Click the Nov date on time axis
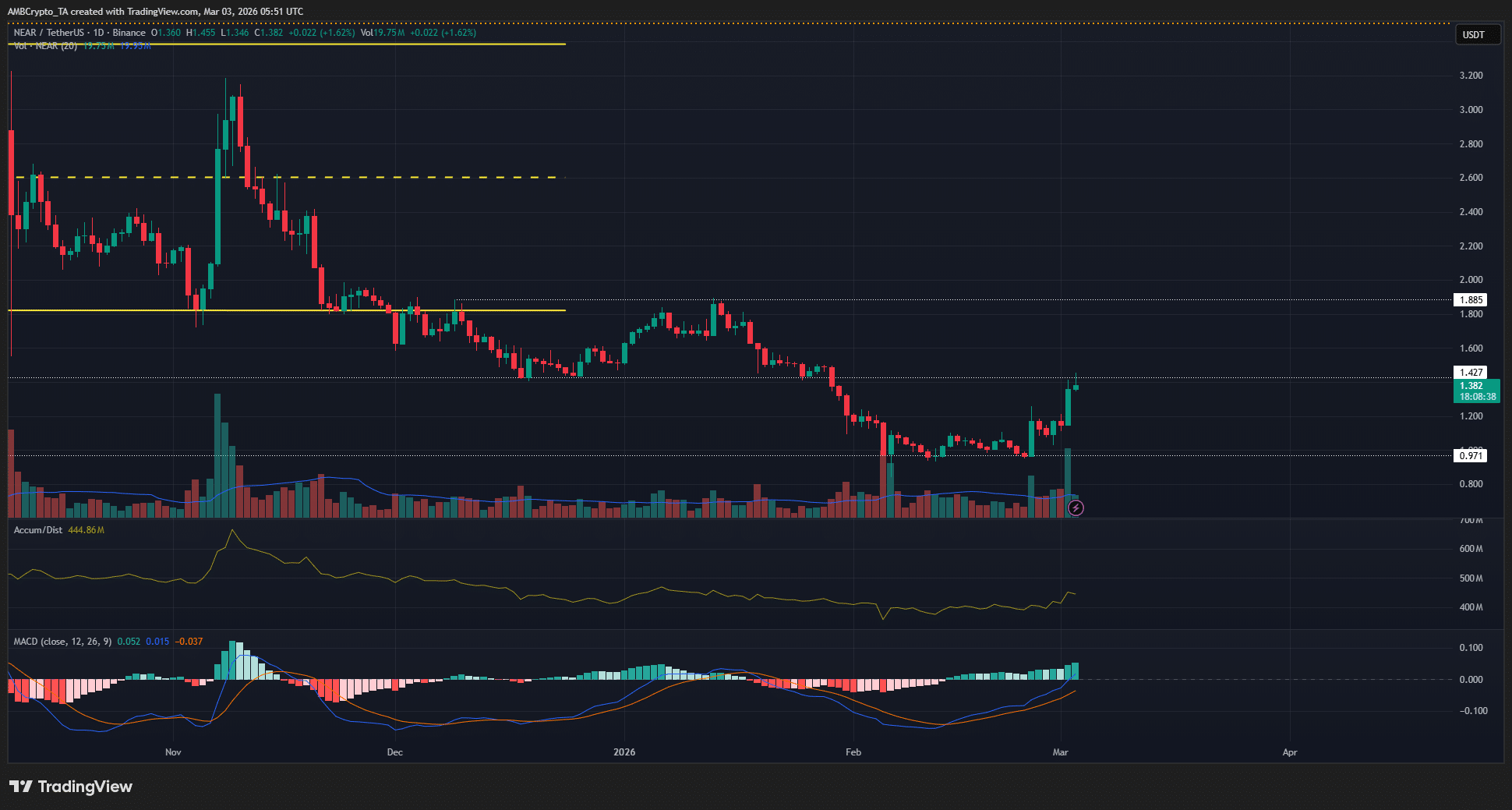This screenshot has height=810, width=1512. (173, 752)
